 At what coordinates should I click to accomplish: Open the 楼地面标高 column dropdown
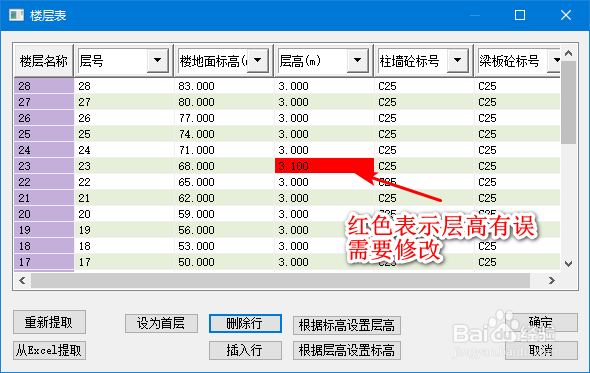(x=258, y=60)
